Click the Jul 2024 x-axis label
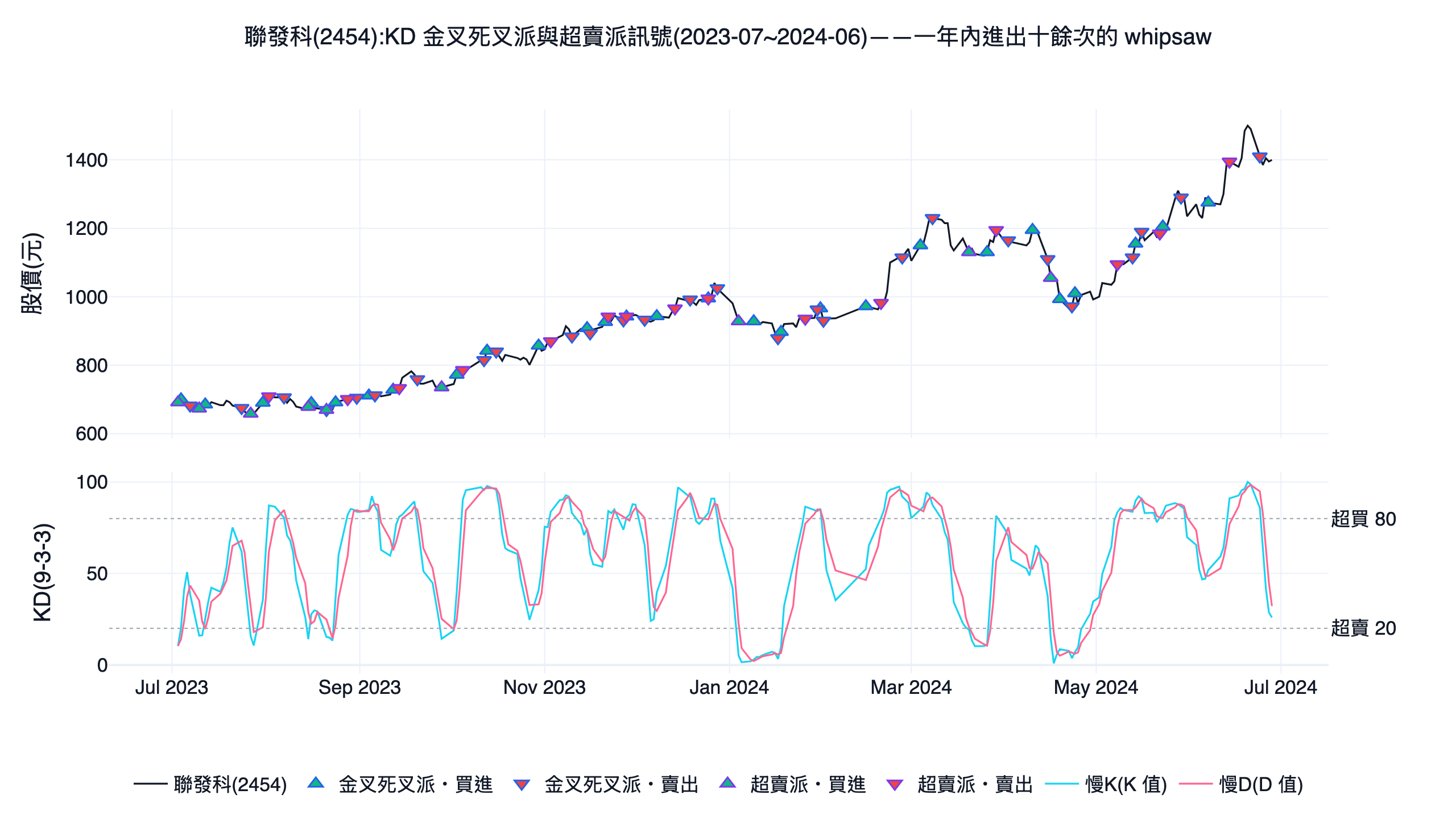The image size is (1456, 819). click(x=1281, y=687)
